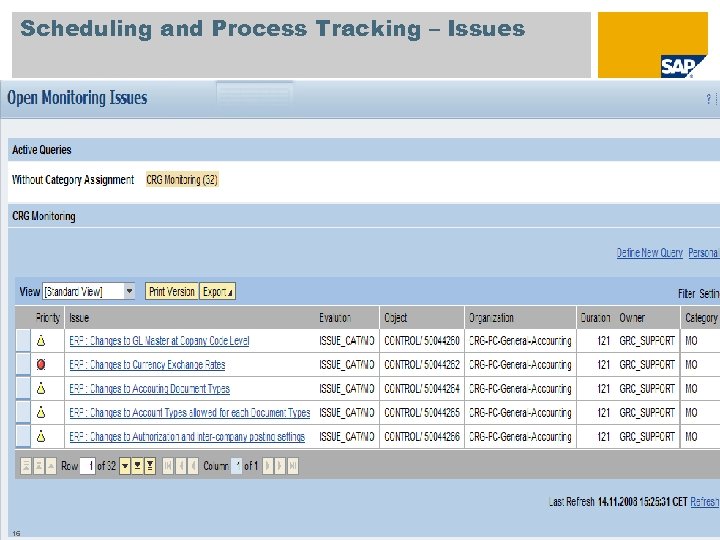The image size is (720, 540).
Task: Click object cell CONTROL/ 50044260
Action: point(422,341)
